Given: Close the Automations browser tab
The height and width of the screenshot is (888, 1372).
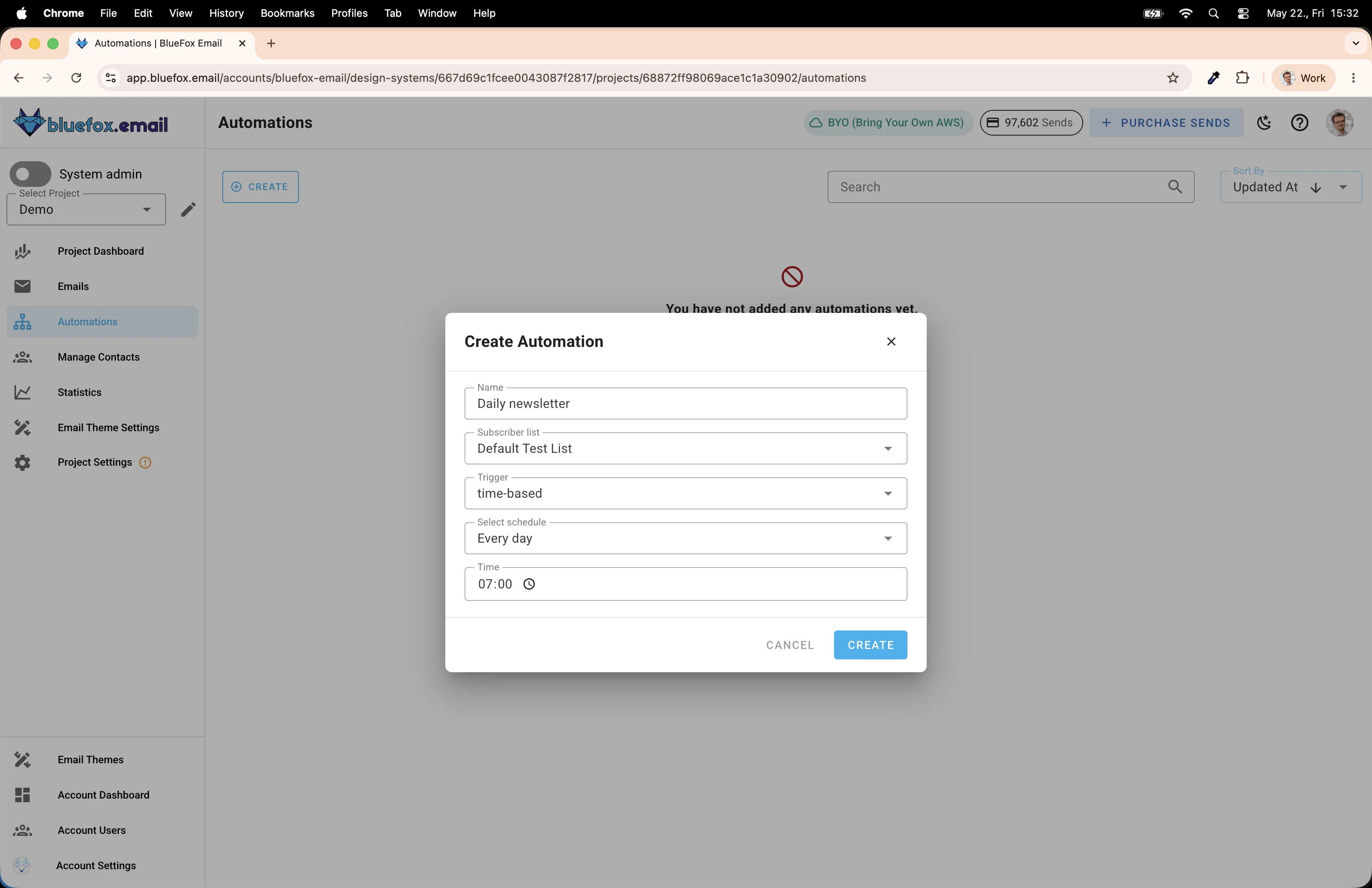Looking at the screenshot, I should coord(242,43).
